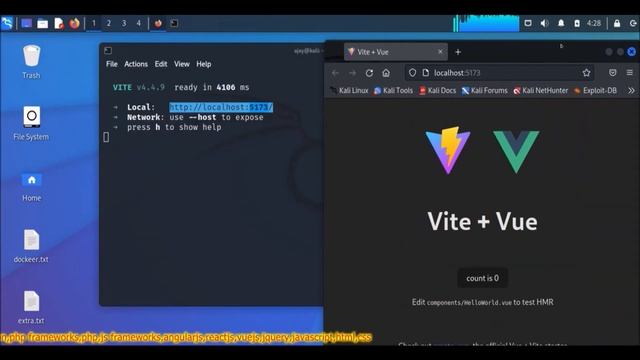Open the Exploit-DB bookmark
Screen dimensions: 640x360
point(595,91)
